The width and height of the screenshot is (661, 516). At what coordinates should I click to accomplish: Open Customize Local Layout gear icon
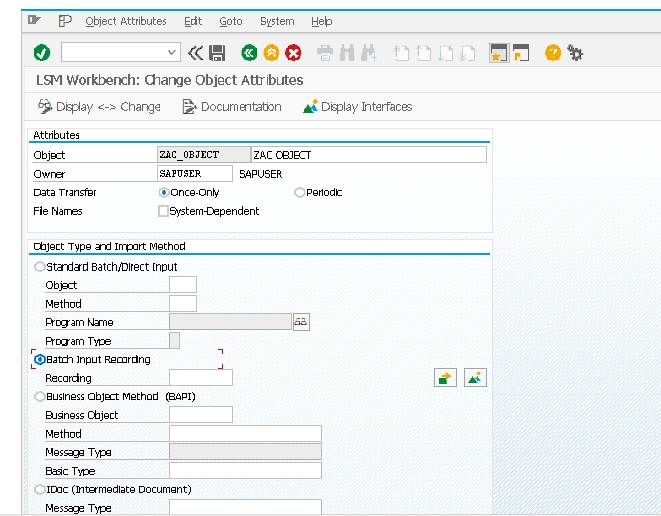(x=575, y=53)
